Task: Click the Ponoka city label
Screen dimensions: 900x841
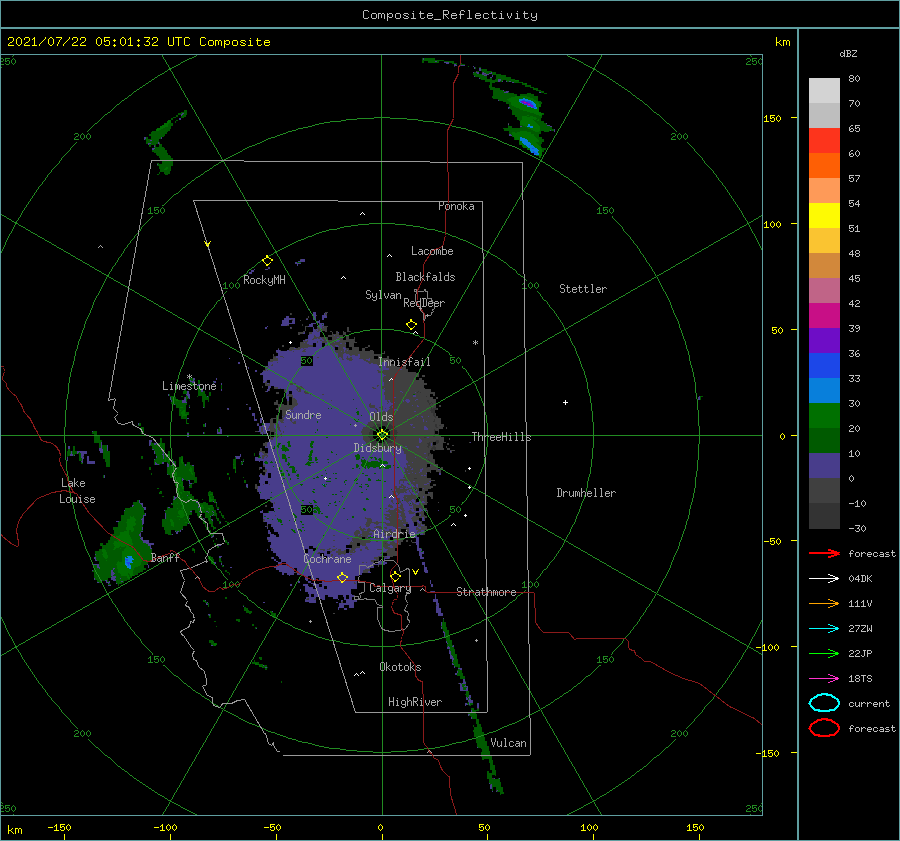Action: tap(456, 206)
